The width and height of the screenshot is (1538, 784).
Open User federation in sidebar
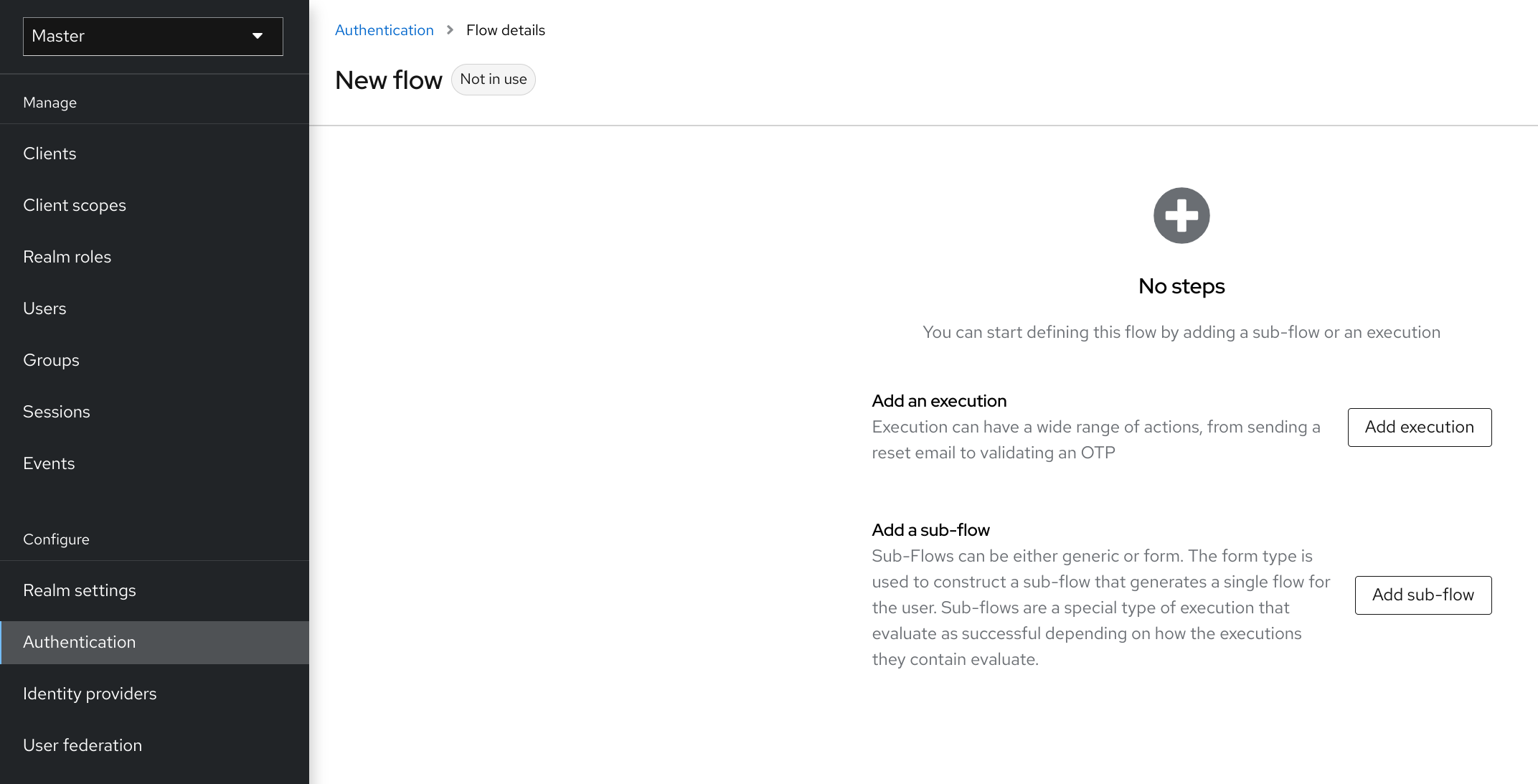pyautogui.click(x=82, y=745)
